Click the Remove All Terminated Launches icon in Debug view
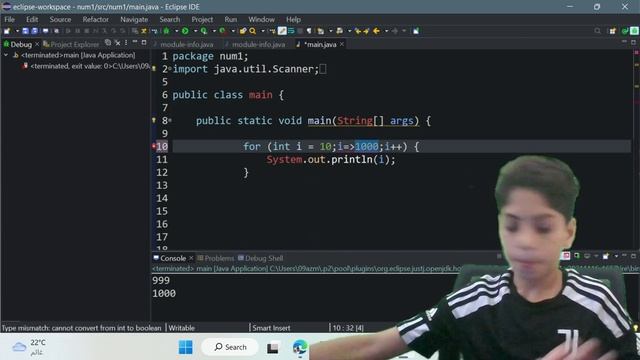 click(118, 43)
